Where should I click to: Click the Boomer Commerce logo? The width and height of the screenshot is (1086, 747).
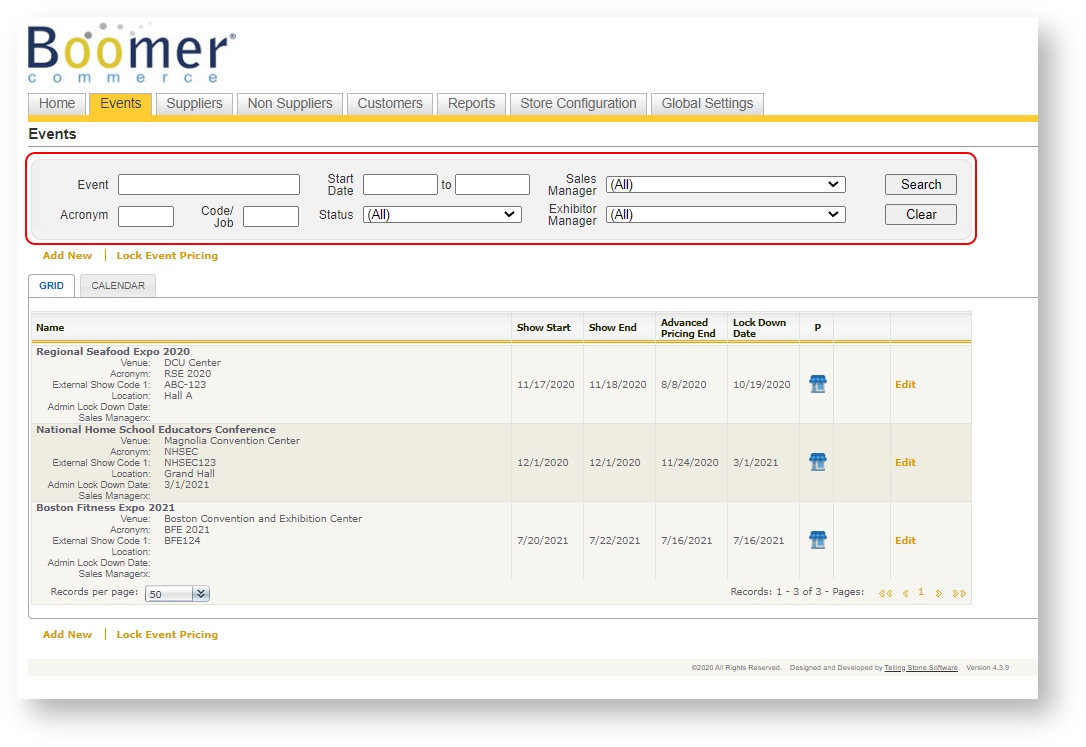[x=131, y=55]
